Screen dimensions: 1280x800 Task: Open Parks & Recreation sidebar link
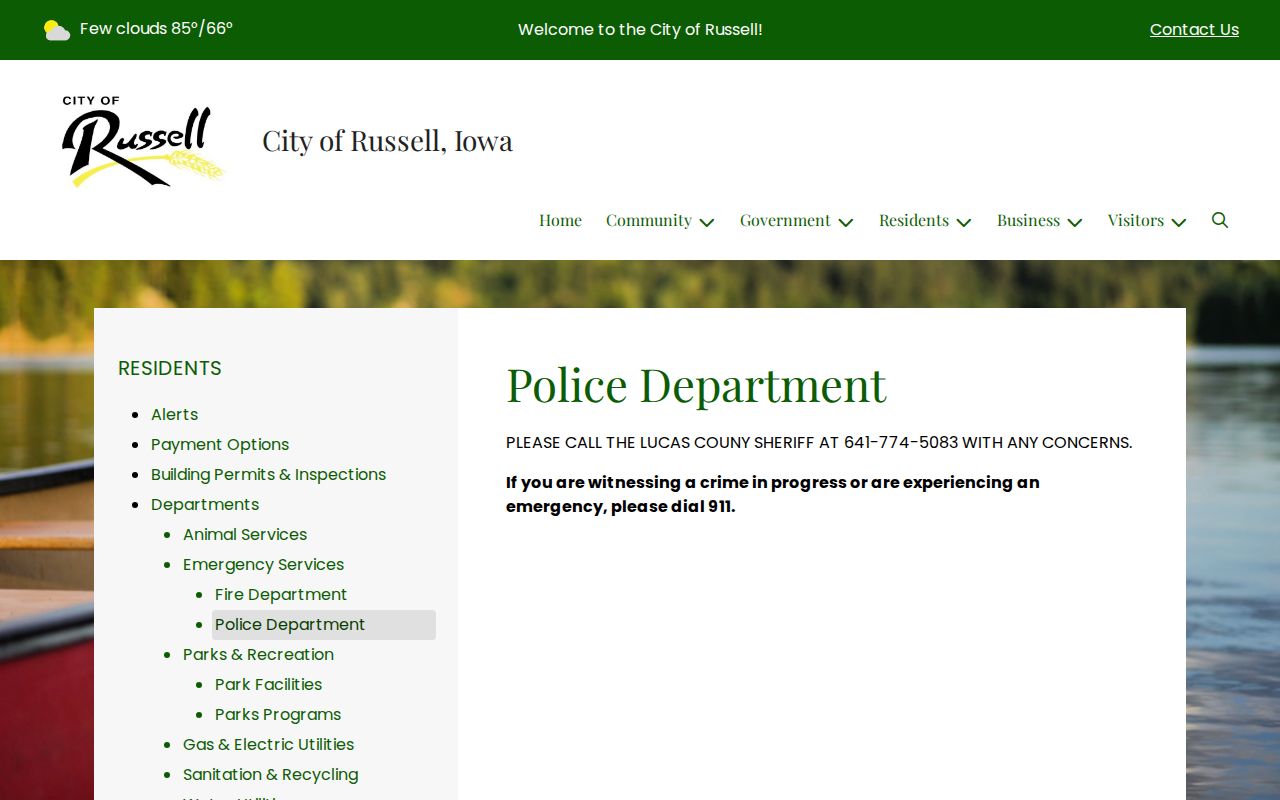pyautogui.click(x=258, y=654)
